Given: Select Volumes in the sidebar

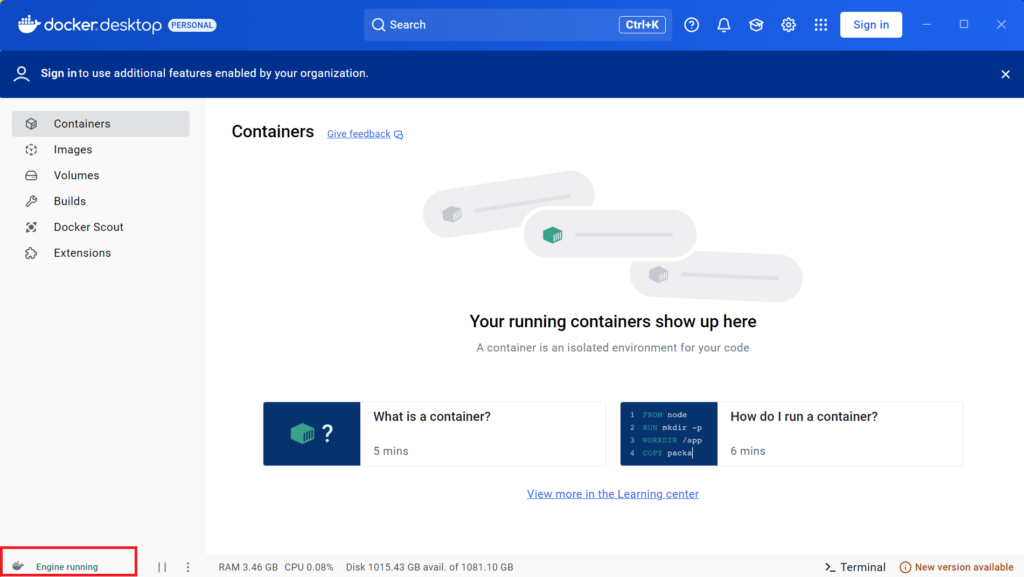Looking at the screenshot, I should [x=76, y=175].
